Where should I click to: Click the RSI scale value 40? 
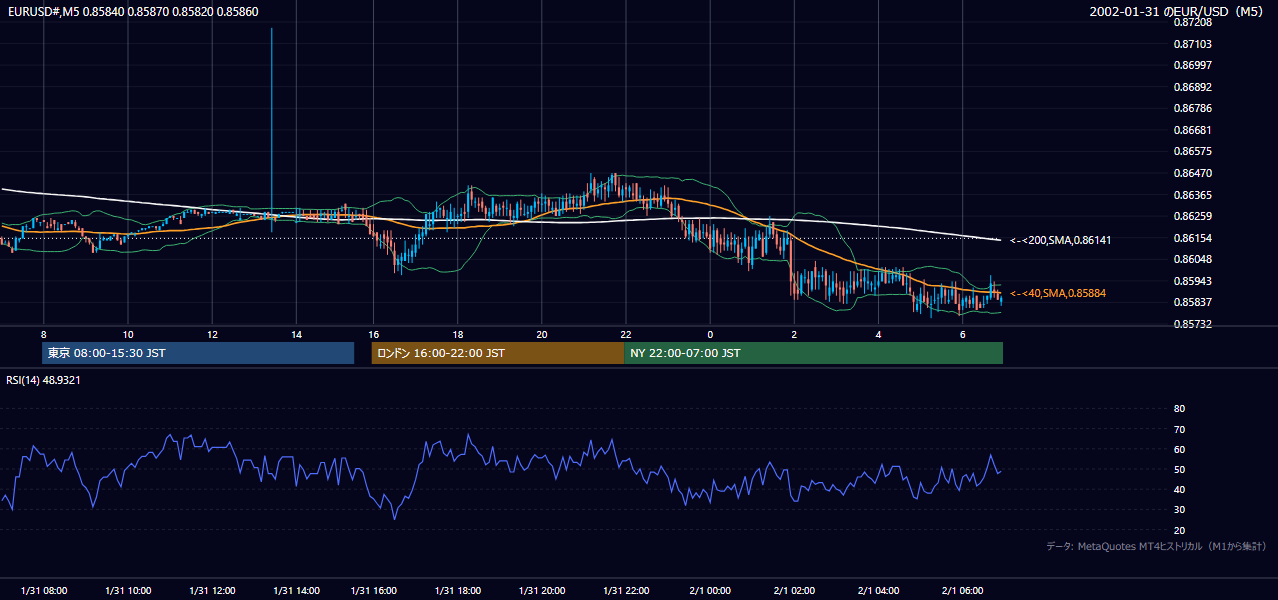coord(1179,489)
